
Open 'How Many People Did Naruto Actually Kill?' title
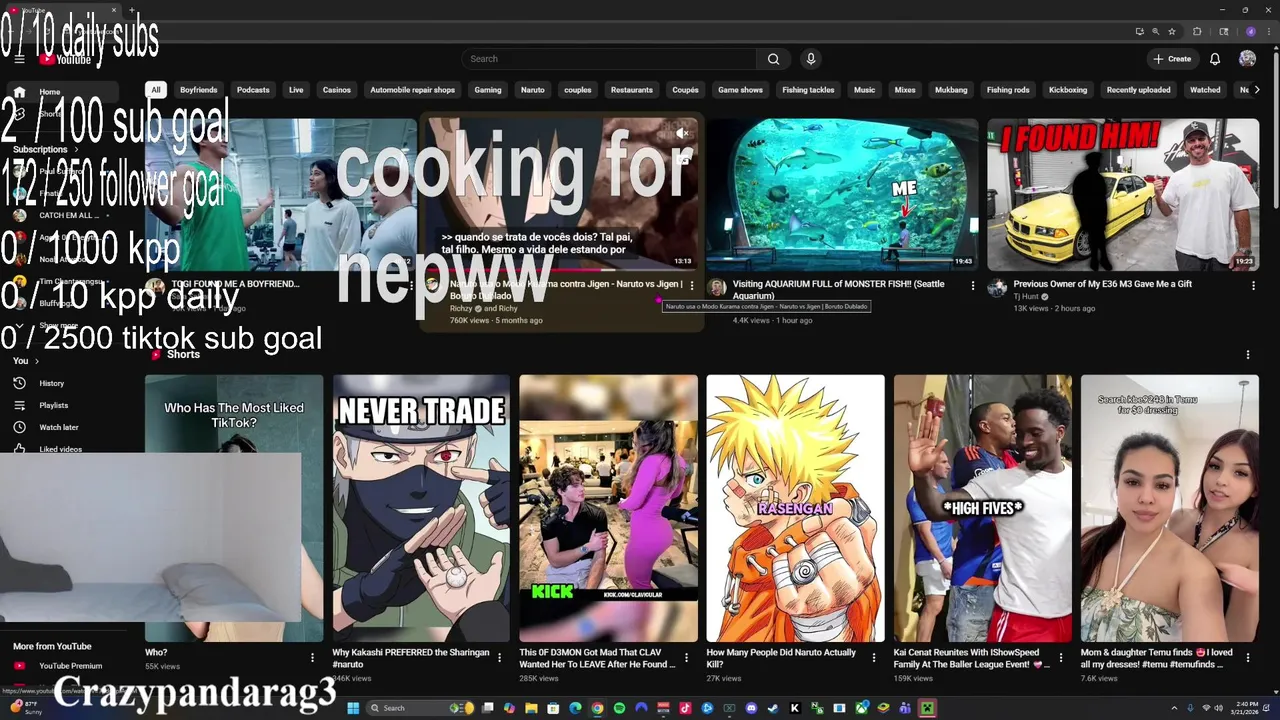pos(781,658)
